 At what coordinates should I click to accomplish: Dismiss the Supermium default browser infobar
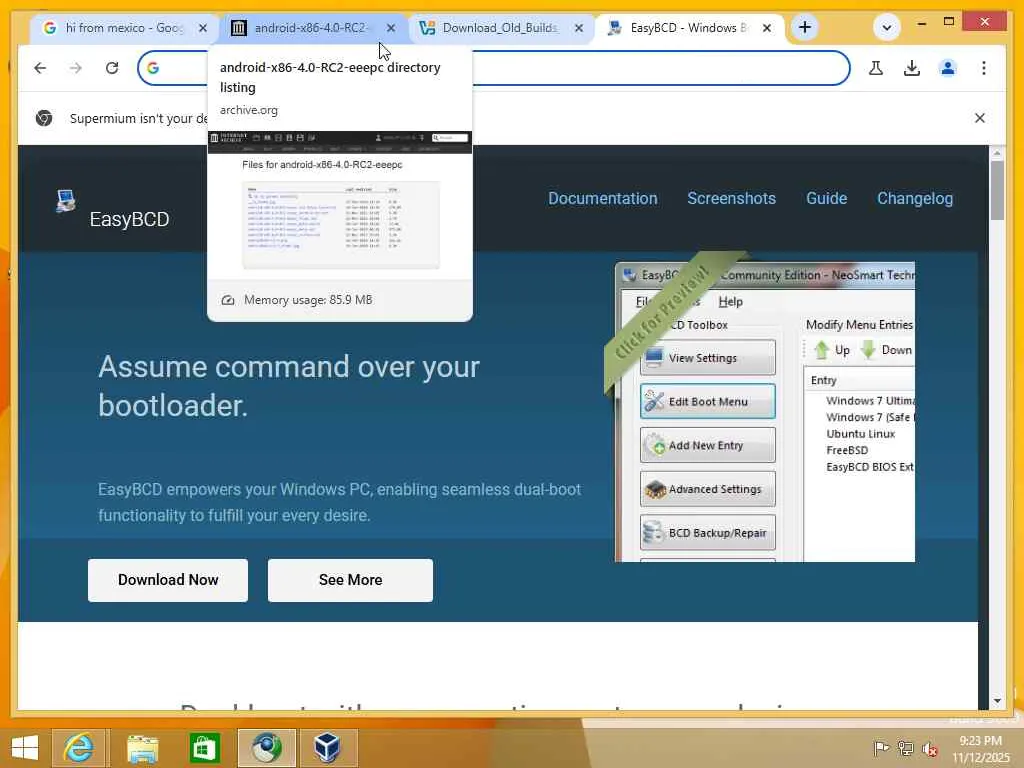point(980,118)
